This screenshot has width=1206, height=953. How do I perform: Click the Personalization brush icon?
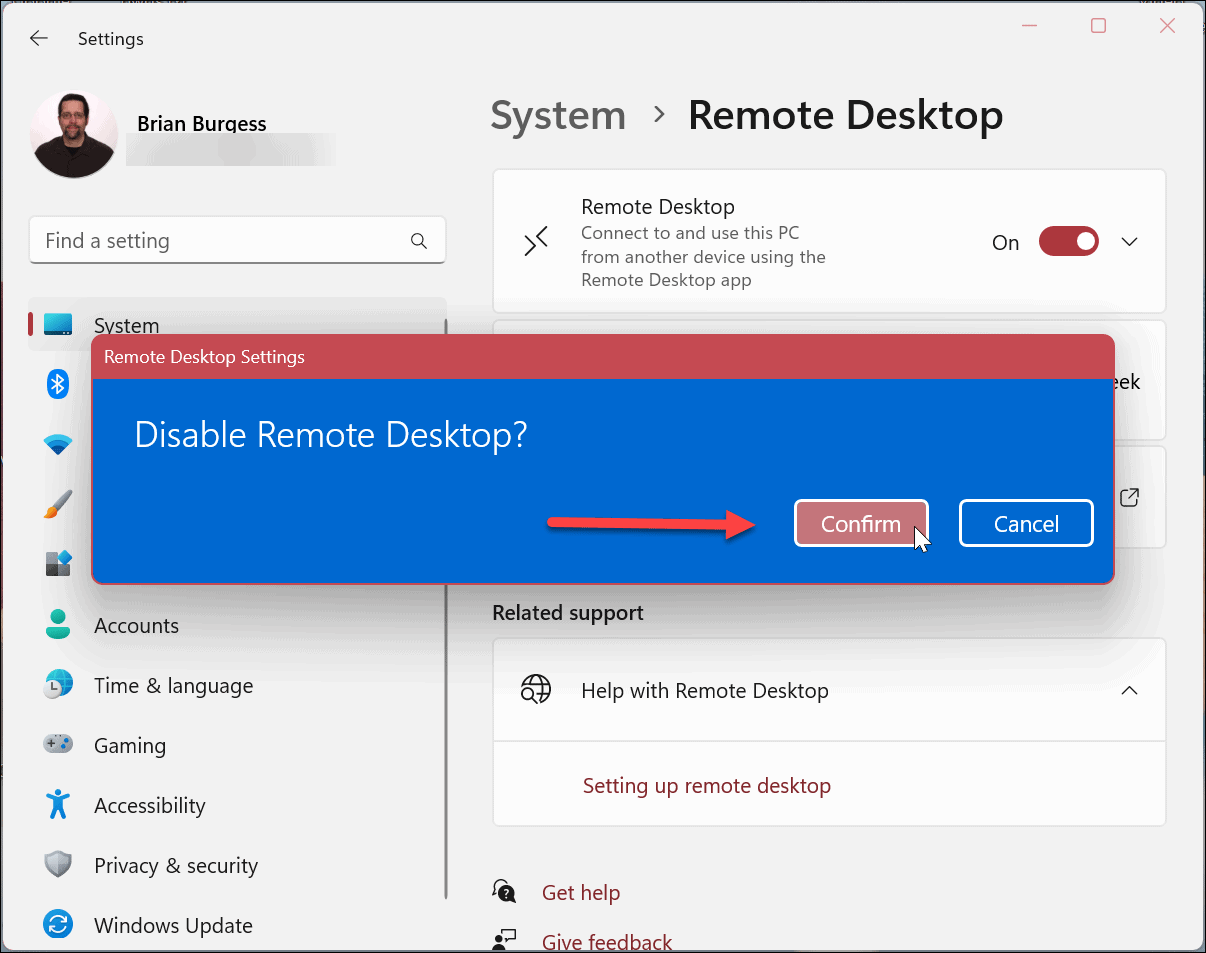58,504
